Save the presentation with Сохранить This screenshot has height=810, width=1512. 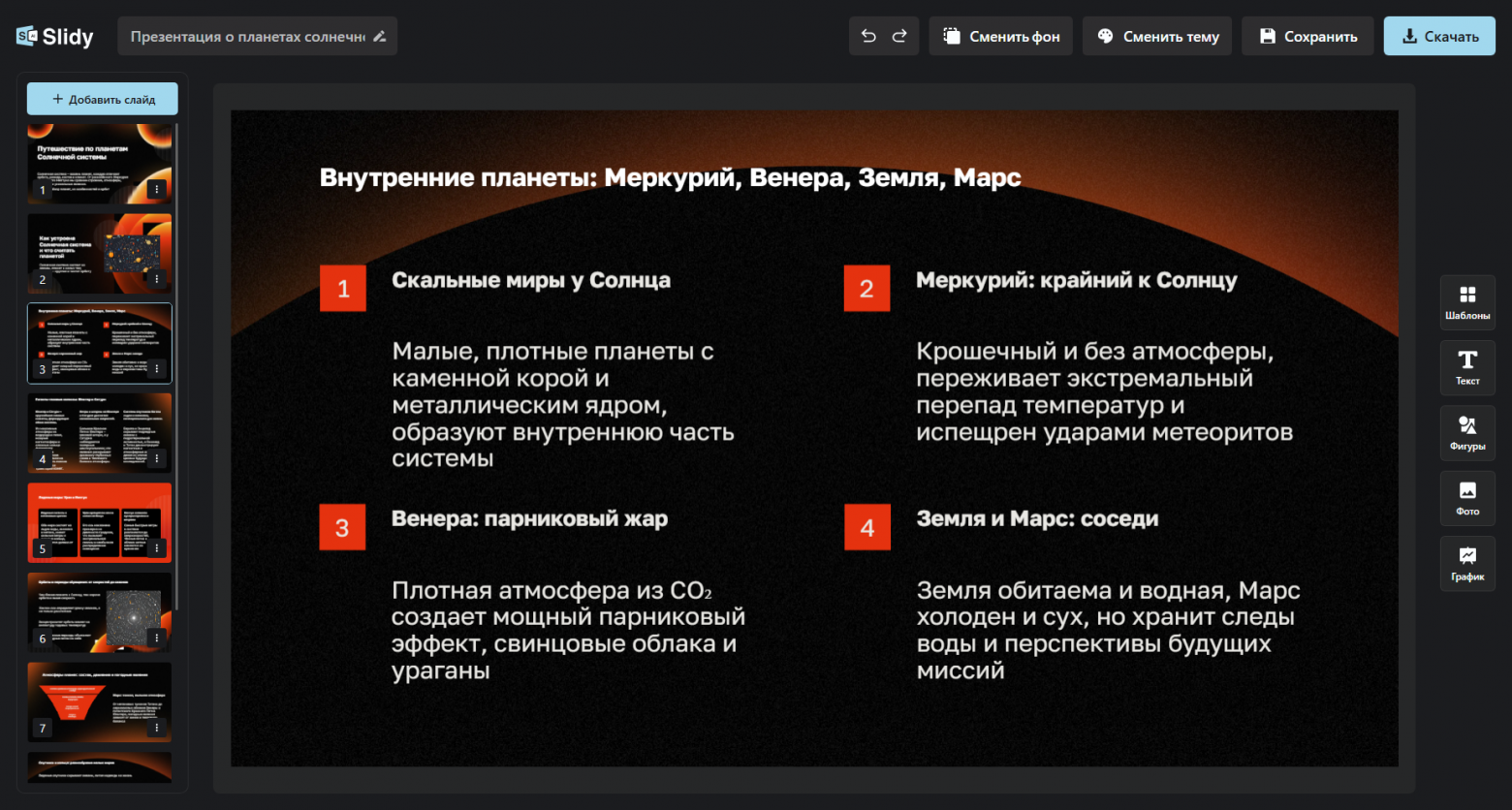click(1307, 36)
